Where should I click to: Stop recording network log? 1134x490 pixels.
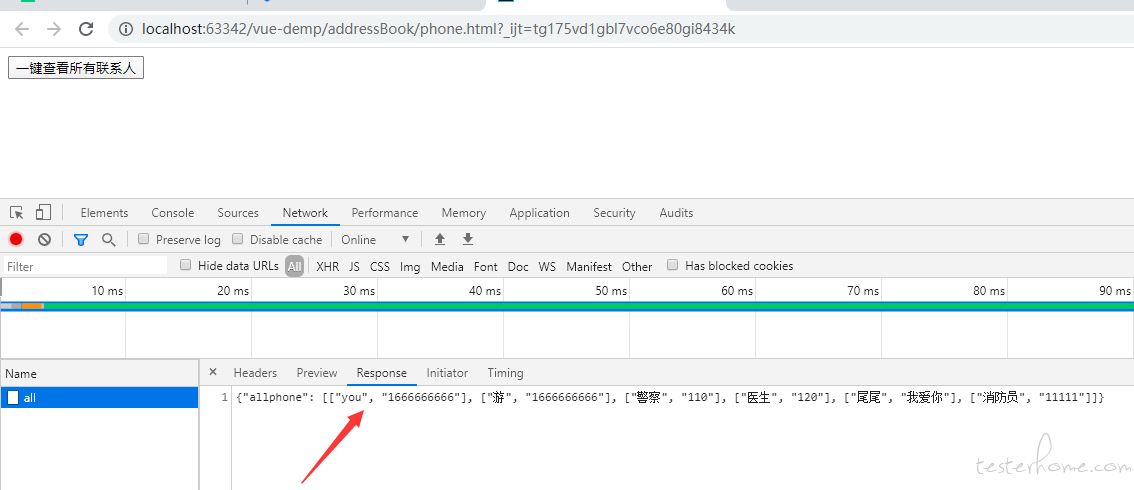(x=16, y=239)
